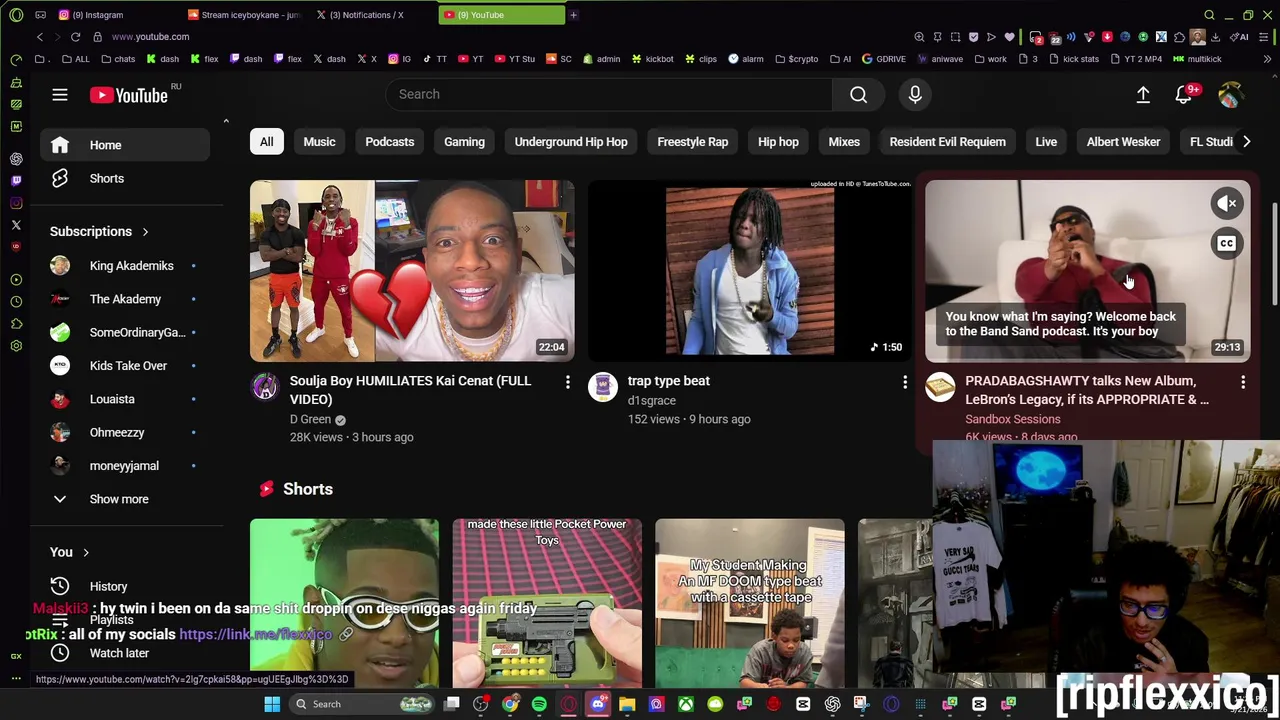Open options for PRADABAGSHAWTY video

(1243, 382)
